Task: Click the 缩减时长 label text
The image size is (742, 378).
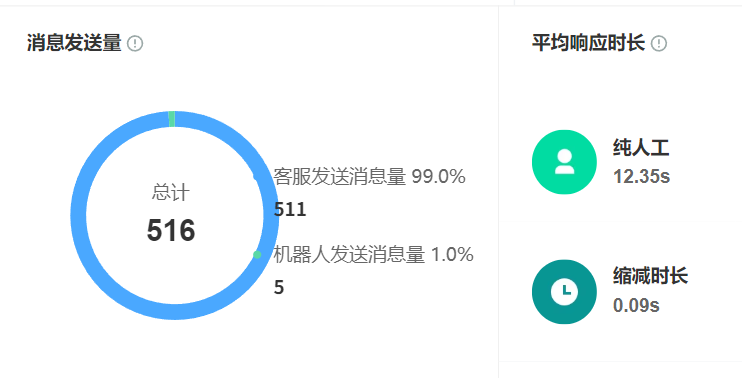Action: pyautogui.click(x=650, y=276)
